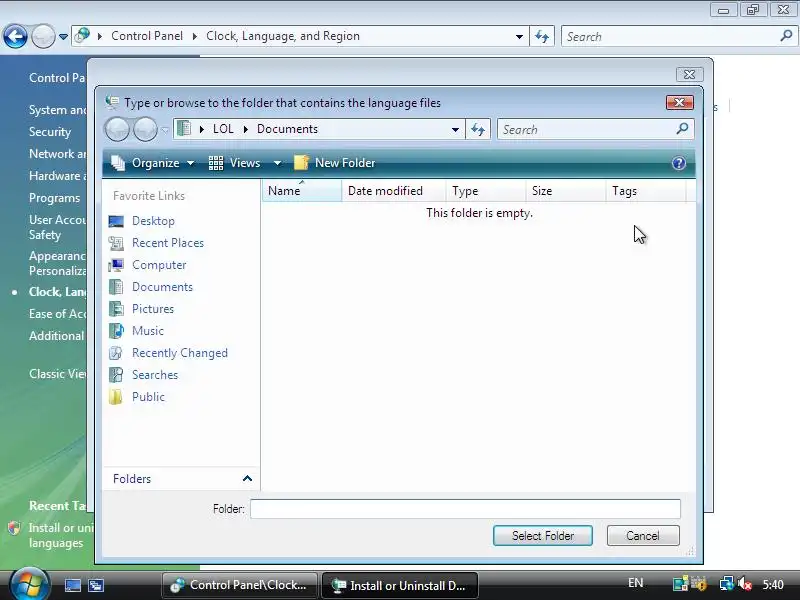Click Install or Uninstall D... taskbar button

pos(399,585)
